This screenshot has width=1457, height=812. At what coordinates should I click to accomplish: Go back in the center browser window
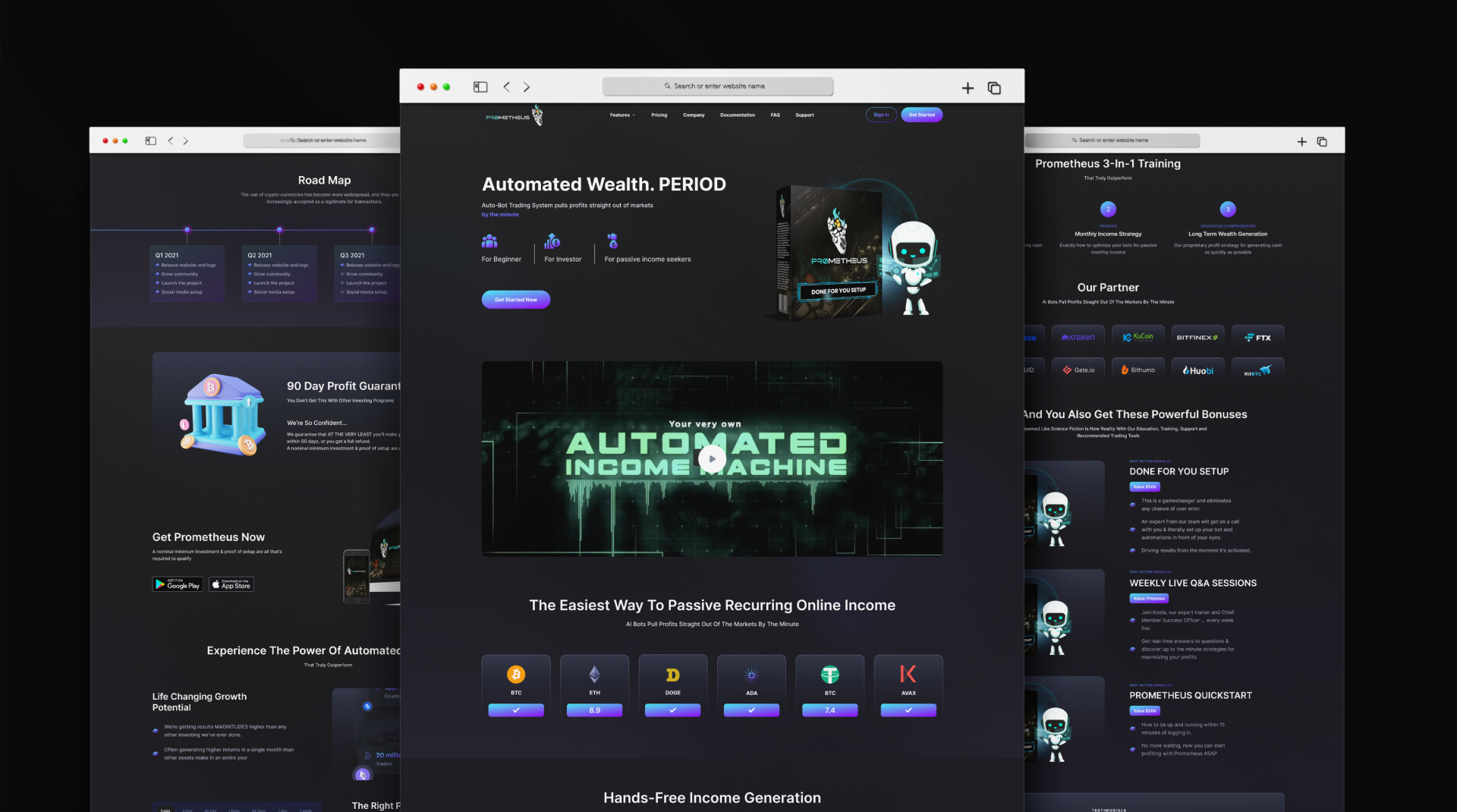click(x=506, y=87)
